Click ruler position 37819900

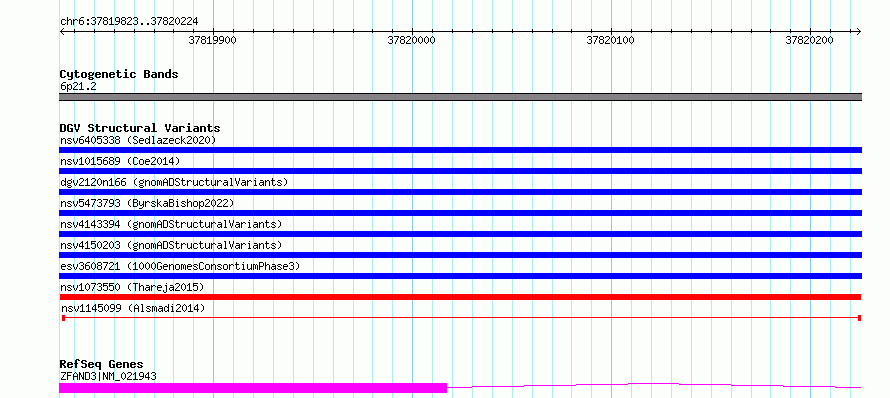tap(212, 40)
